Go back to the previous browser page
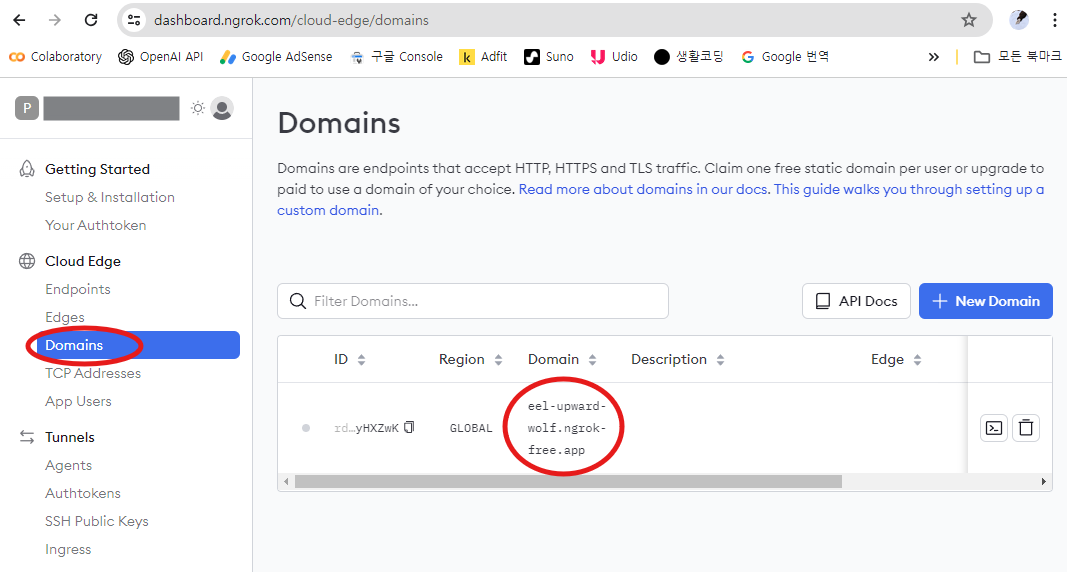Image resolution: width=1067 pixels, height=572 pixels. point(19,20)
